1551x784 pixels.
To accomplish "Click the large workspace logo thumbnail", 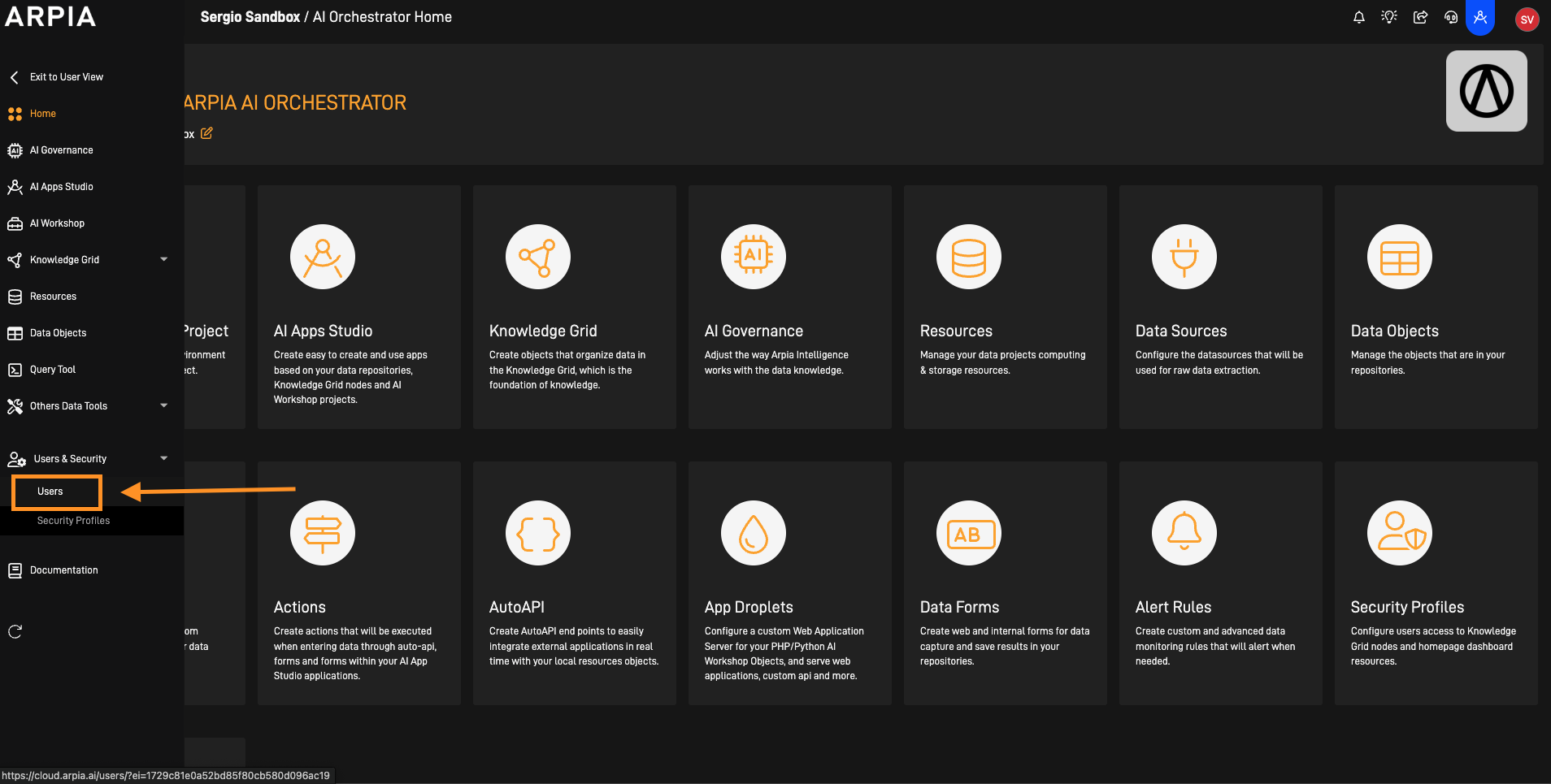I will tap(1486, 91).
